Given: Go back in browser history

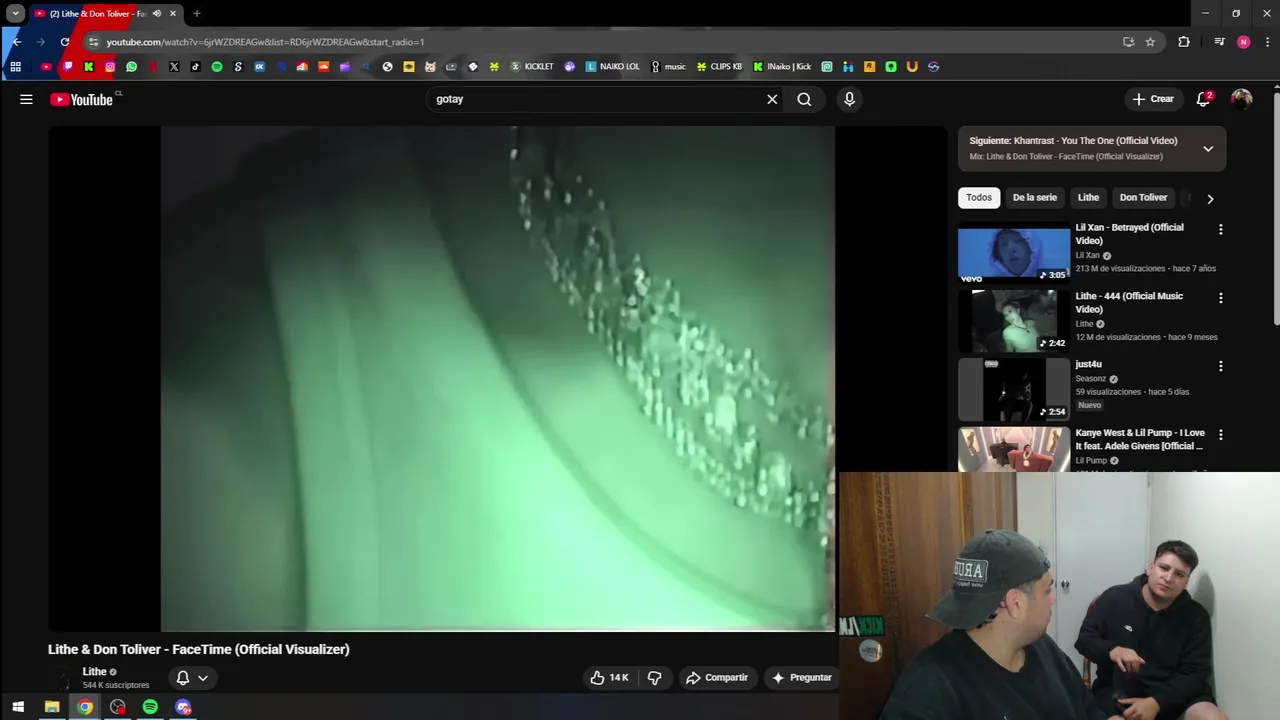Looking at the screenshot, I should click(x=16, y=42).
